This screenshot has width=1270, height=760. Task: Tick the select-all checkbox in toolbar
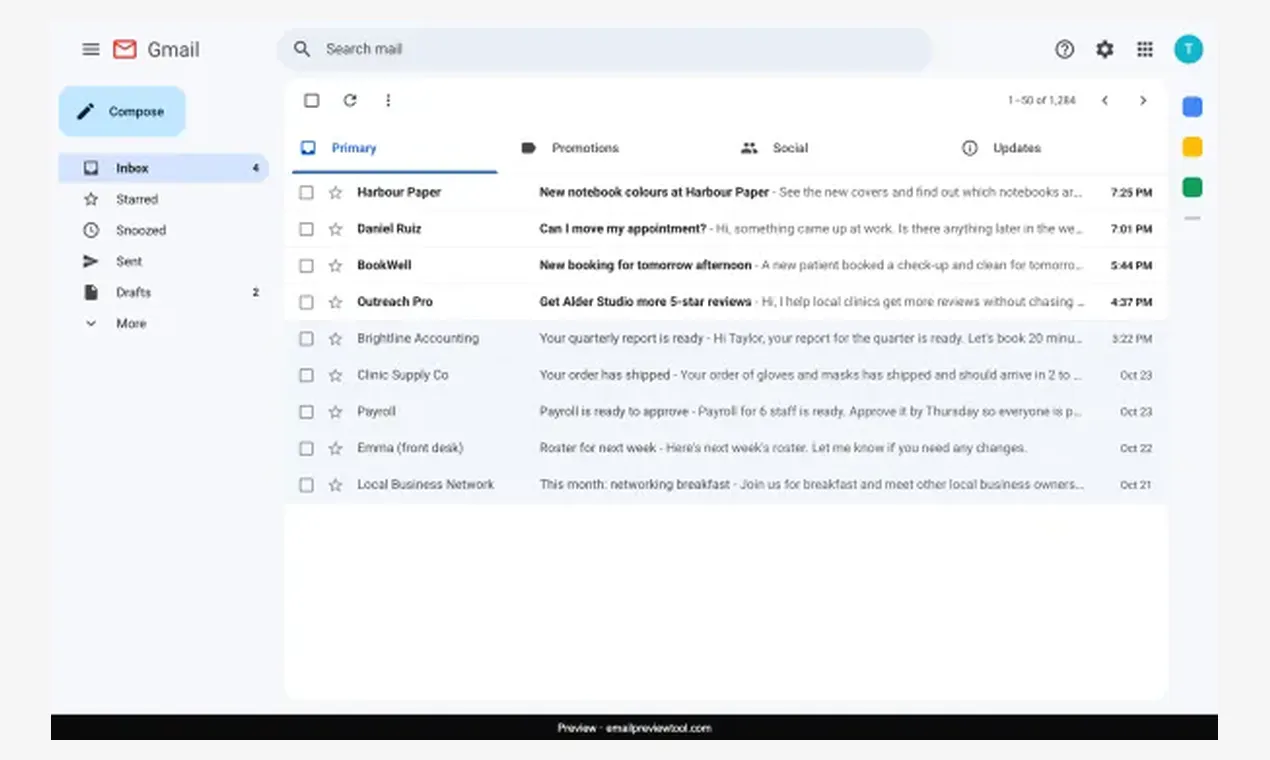[312, 100]
